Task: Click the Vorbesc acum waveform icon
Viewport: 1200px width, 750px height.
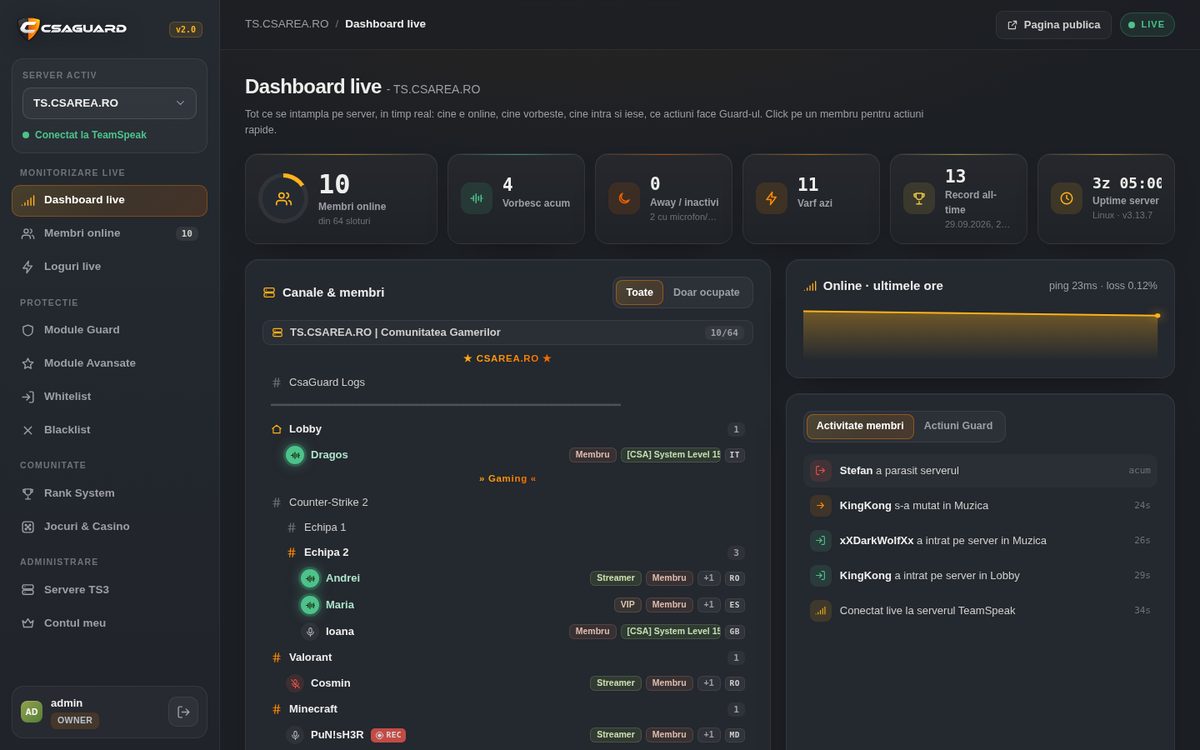Action: tap(476, 198)
